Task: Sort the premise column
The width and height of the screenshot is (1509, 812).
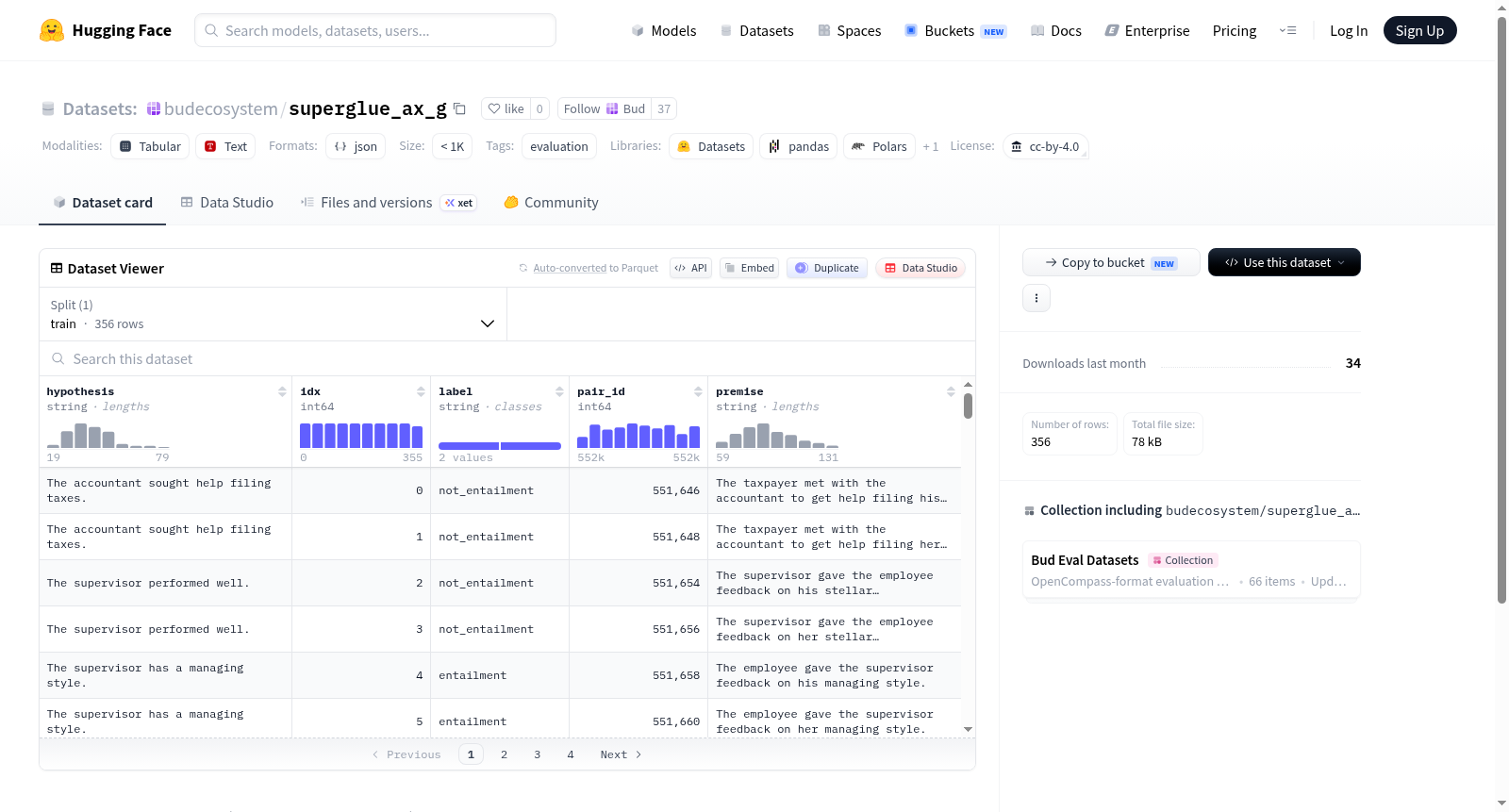Action: [951, 391]
